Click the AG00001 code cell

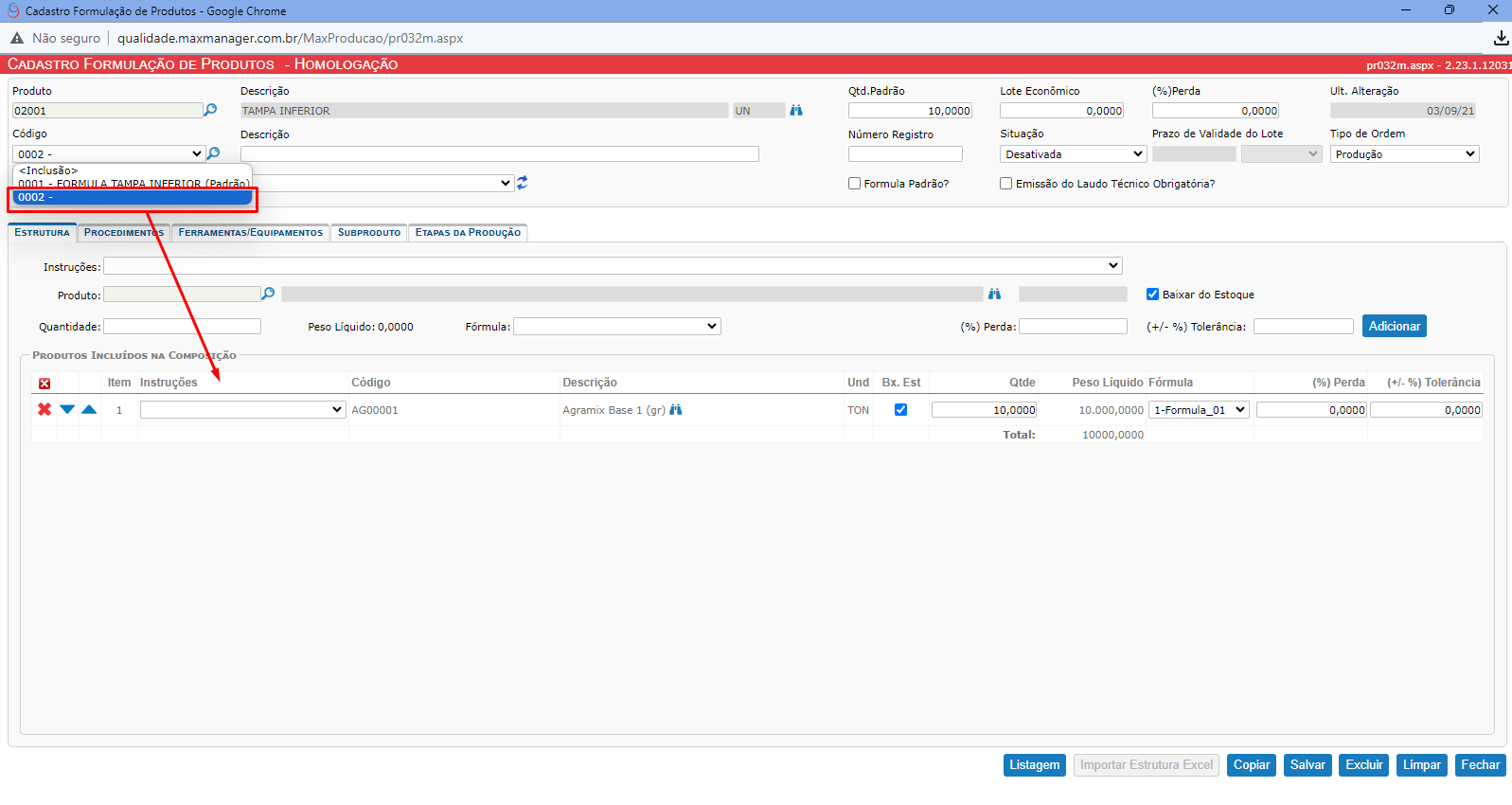click(375, 410)
